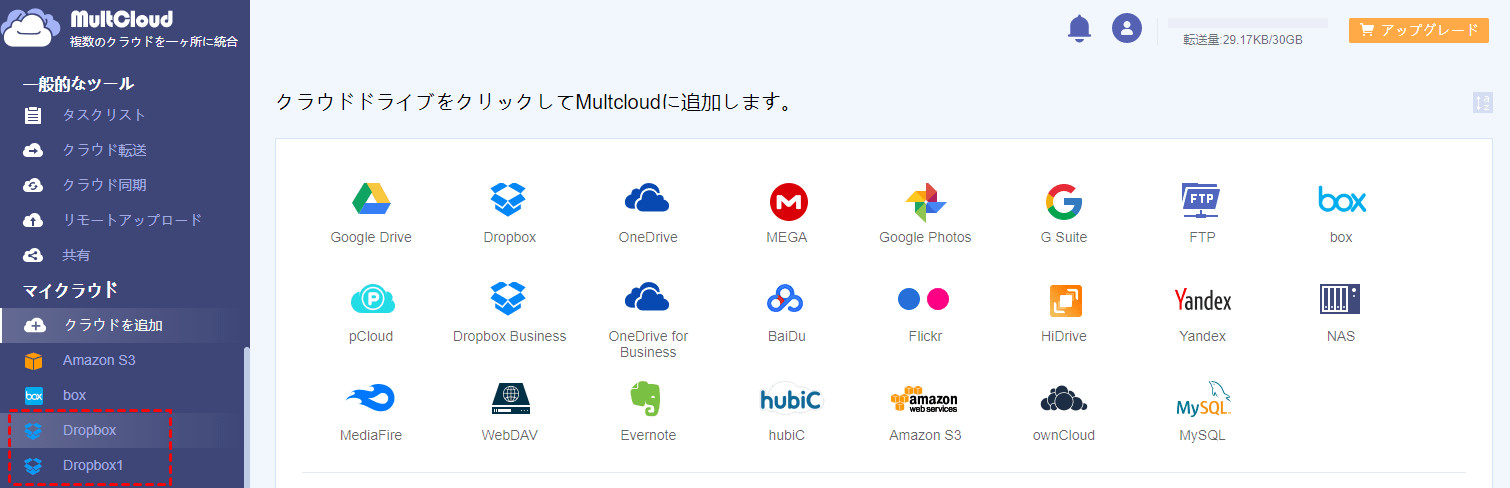Click the MultCloud logo

tap(121, 28)
